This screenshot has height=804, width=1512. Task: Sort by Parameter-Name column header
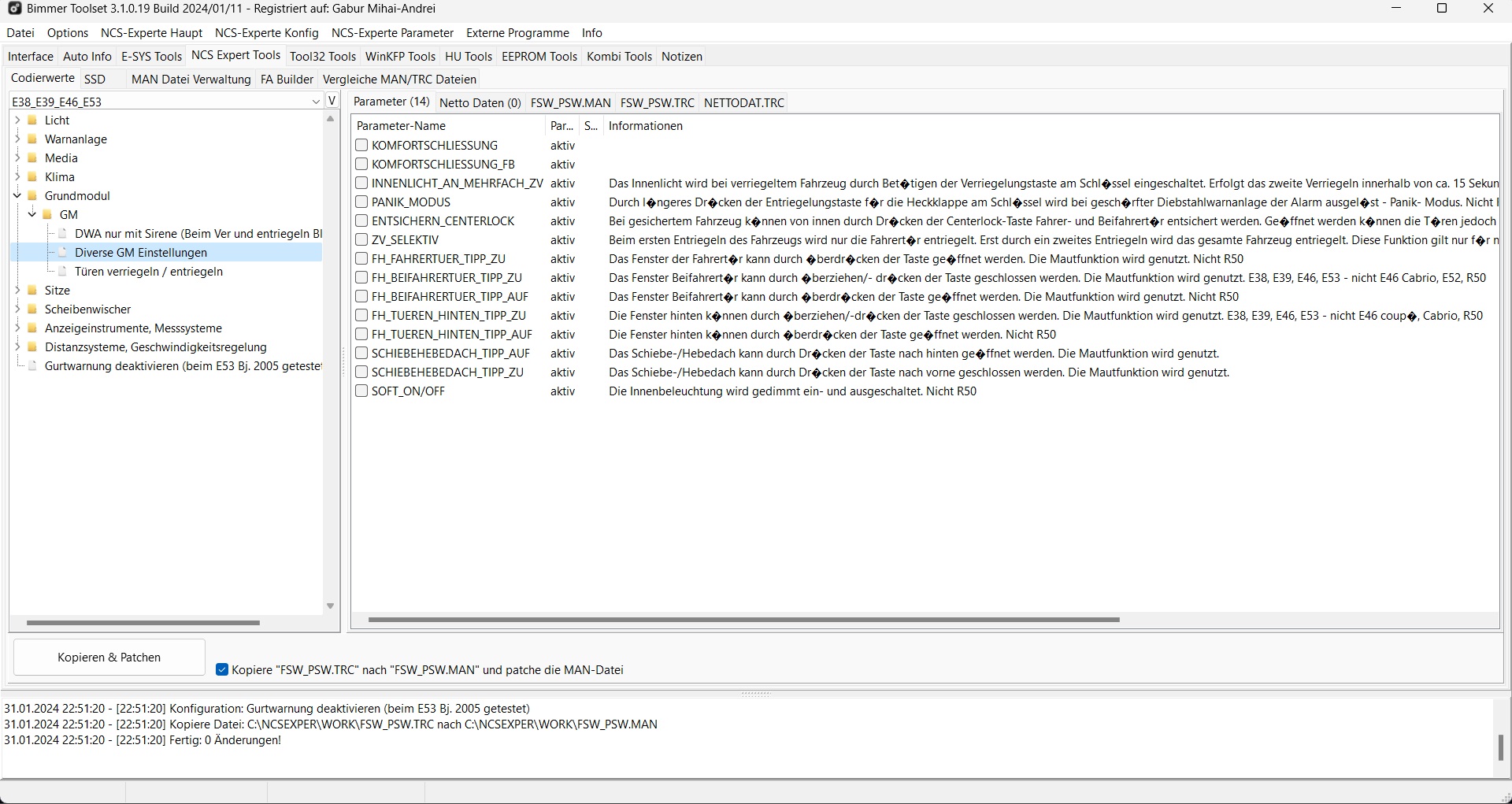coord(448,126)
